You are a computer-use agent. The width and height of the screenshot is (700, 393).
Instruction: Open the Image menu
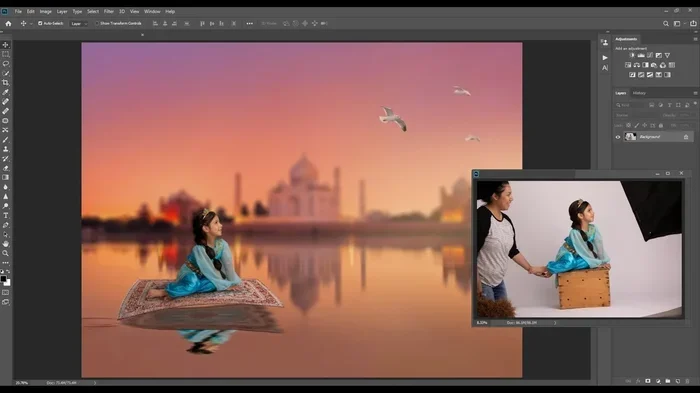pyautogui.click(x=46, y=12)
